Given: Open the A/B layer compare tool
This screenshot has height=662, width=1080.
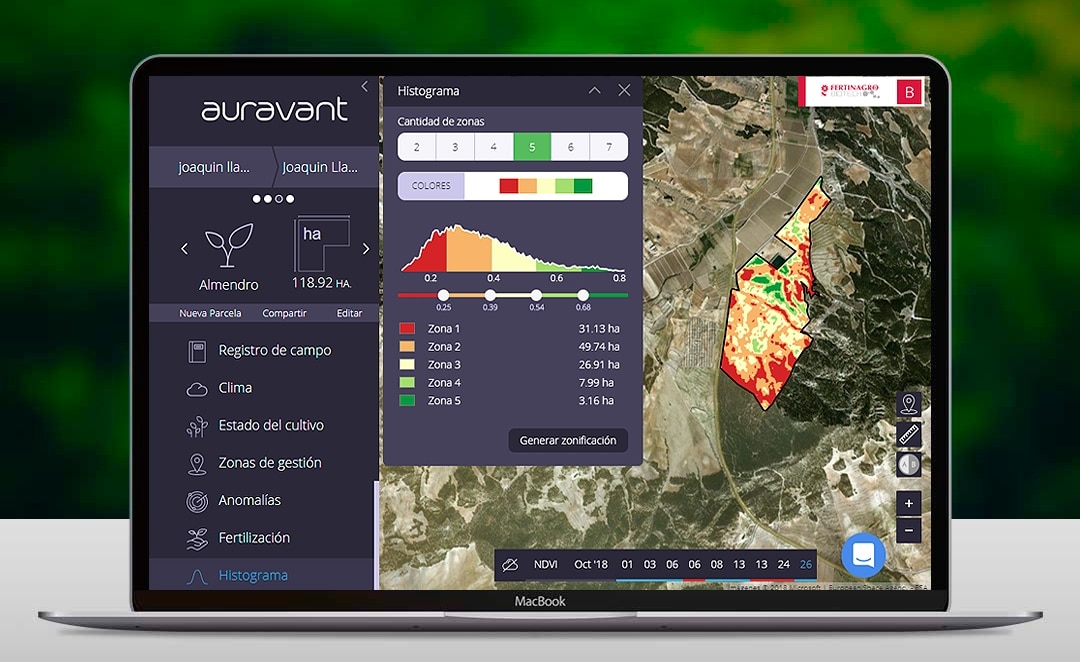Looking at the screenshot, I should tap(908, 464).
